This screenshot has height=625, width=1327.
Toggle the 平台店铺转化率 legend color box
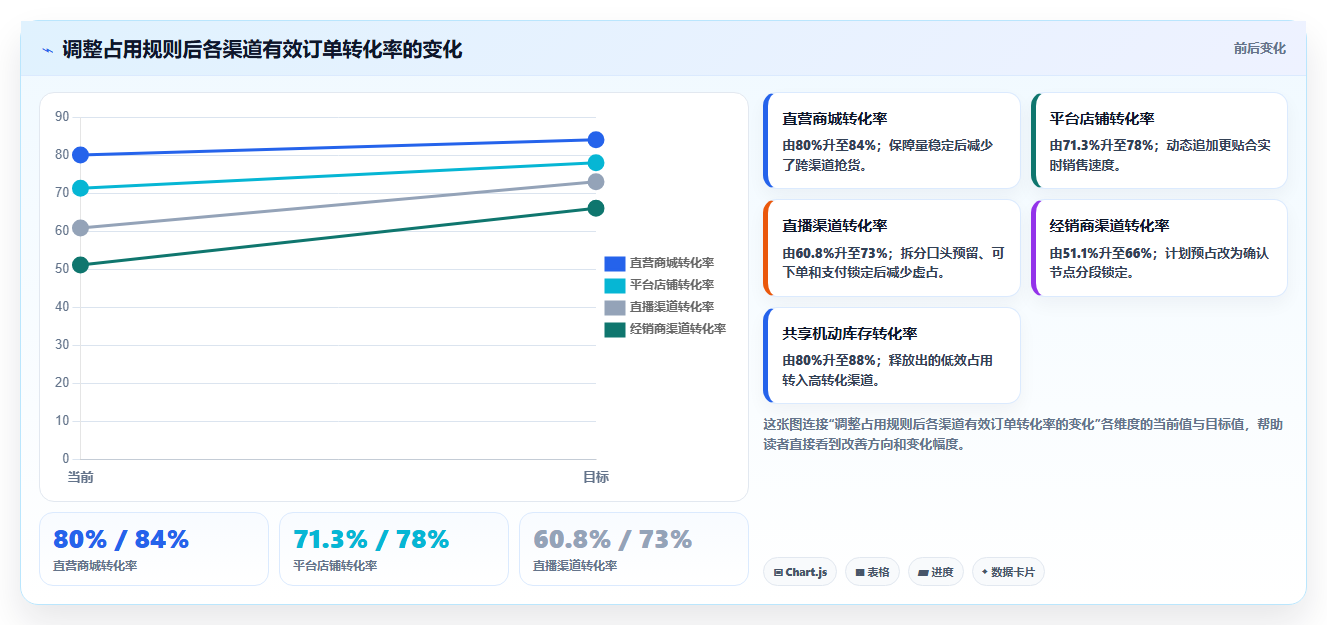pos(614,285)
